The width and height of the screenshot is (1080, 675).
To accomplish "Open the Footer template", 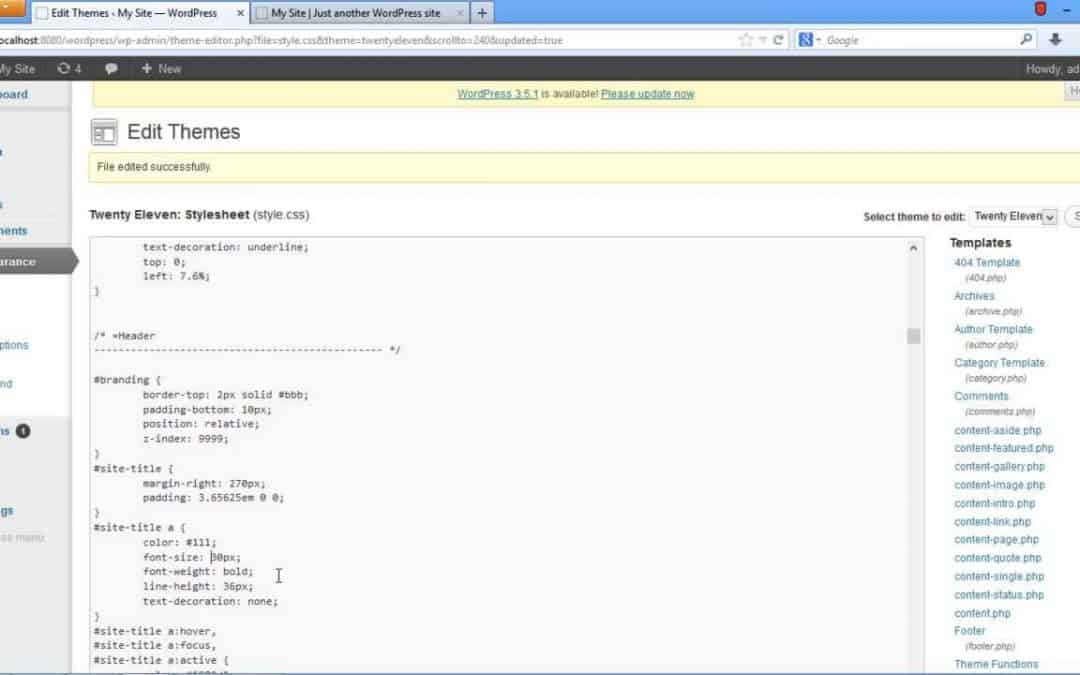I will click(969, 631).
